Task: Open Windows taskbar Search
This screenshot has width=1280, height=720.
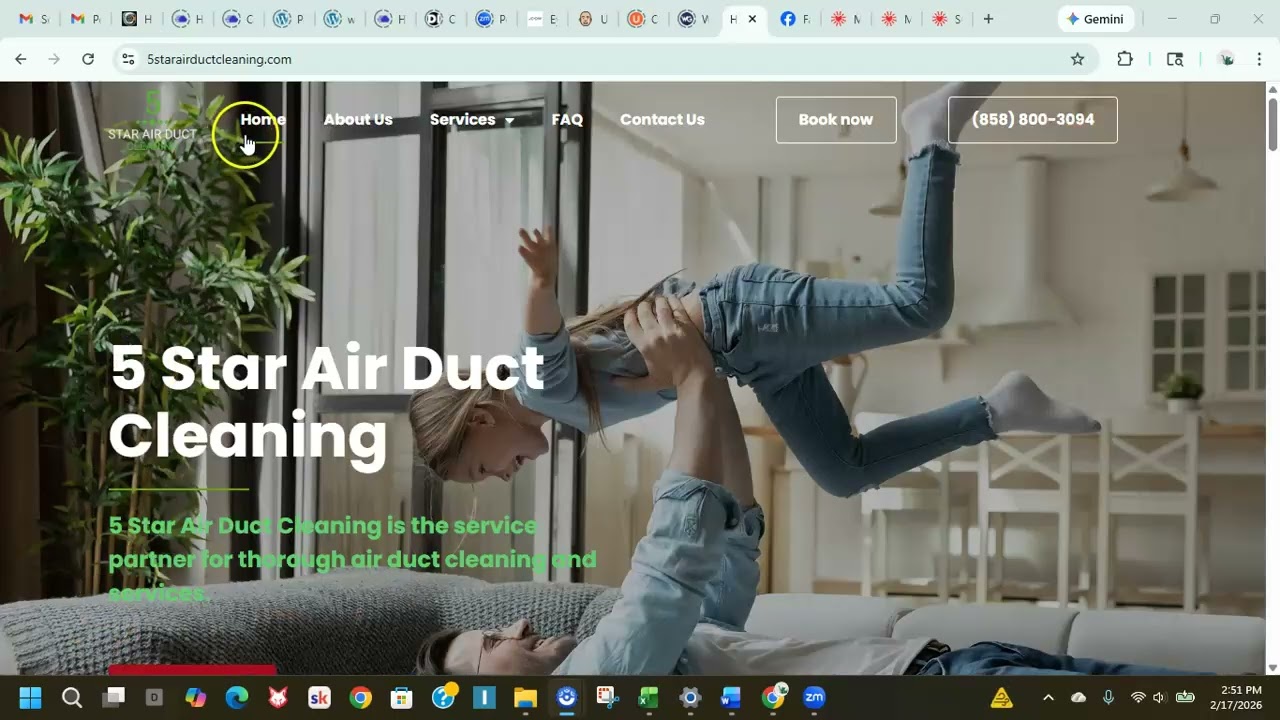Action: [x=72, y=697]
